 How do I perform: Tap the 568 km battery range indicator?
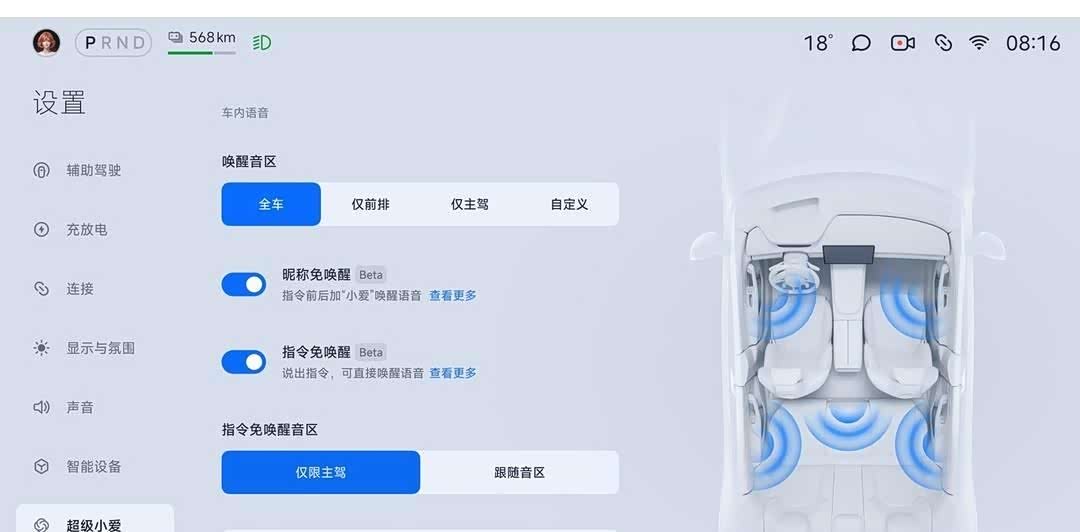point(202,41)
